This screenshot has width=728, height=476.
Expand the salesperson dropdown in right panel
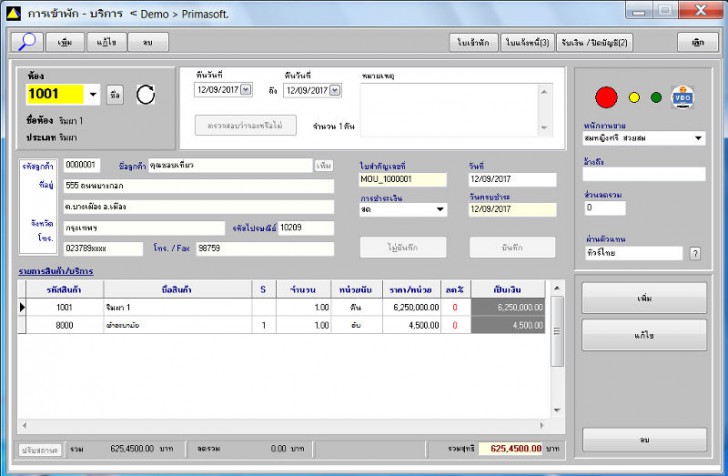click(698, 139)
